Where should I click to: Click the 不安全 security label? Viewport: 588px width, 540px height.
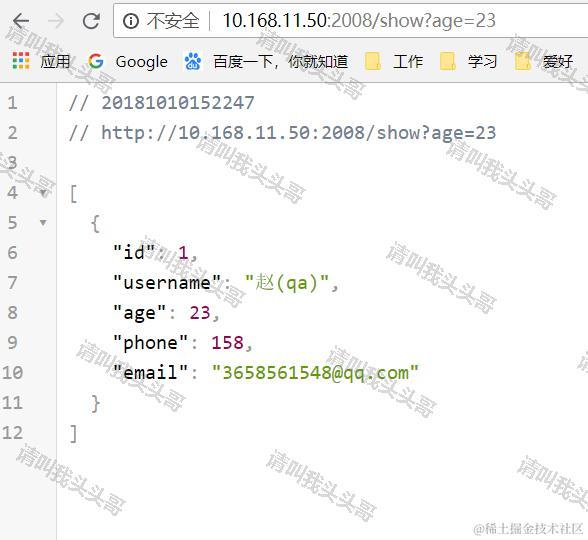[x=173, y=21]
